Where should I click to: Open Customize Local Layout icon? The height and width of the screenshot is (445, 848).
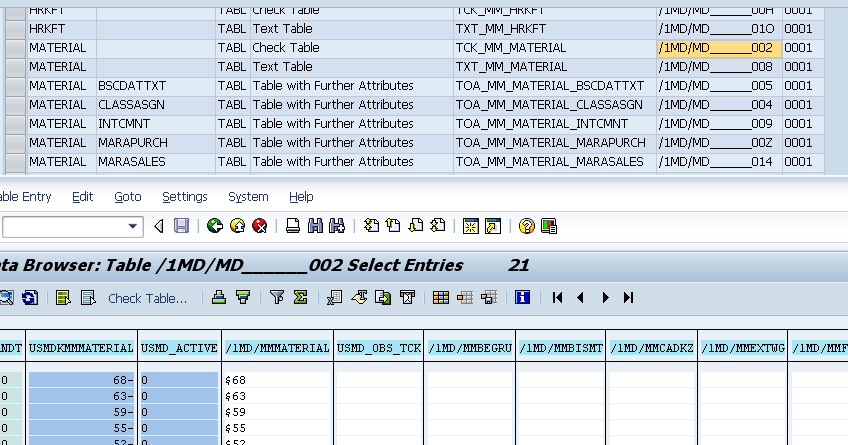548,226
